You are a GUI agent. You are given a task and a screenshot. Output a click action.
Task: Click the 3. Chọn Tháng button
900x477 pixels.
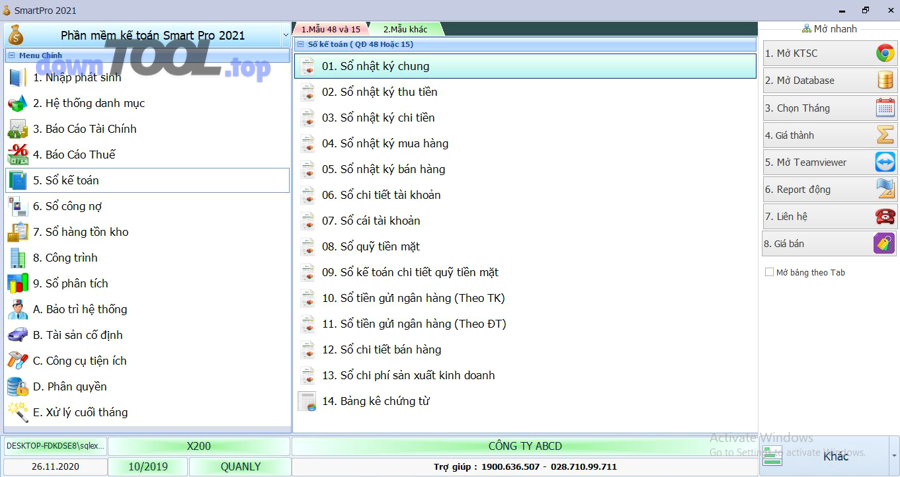pos(829,108)
